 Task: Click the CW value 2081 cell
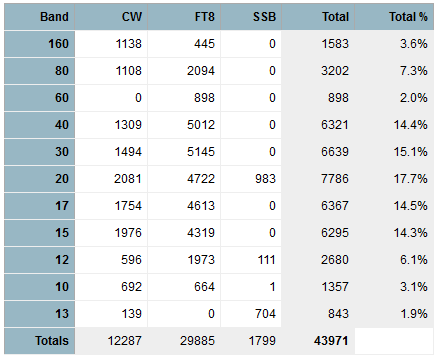111,179
